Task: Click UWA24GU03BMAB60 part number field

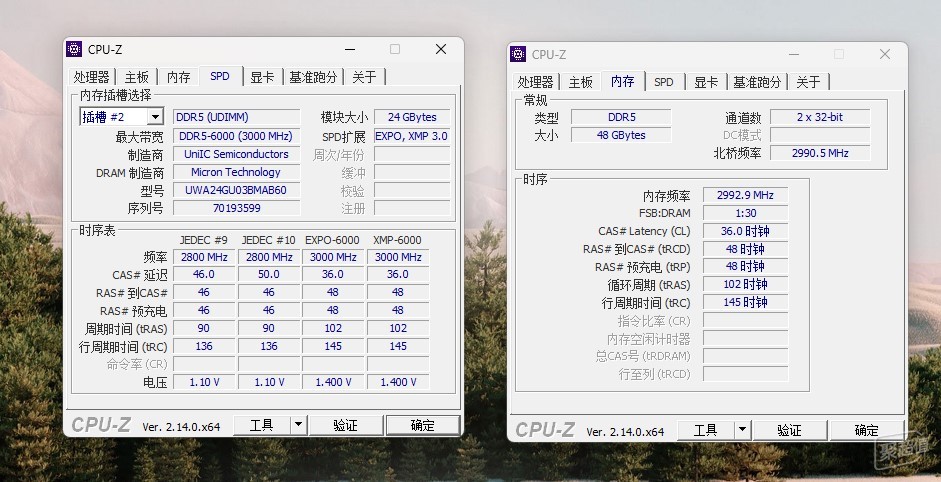Action: coord(236,190)
